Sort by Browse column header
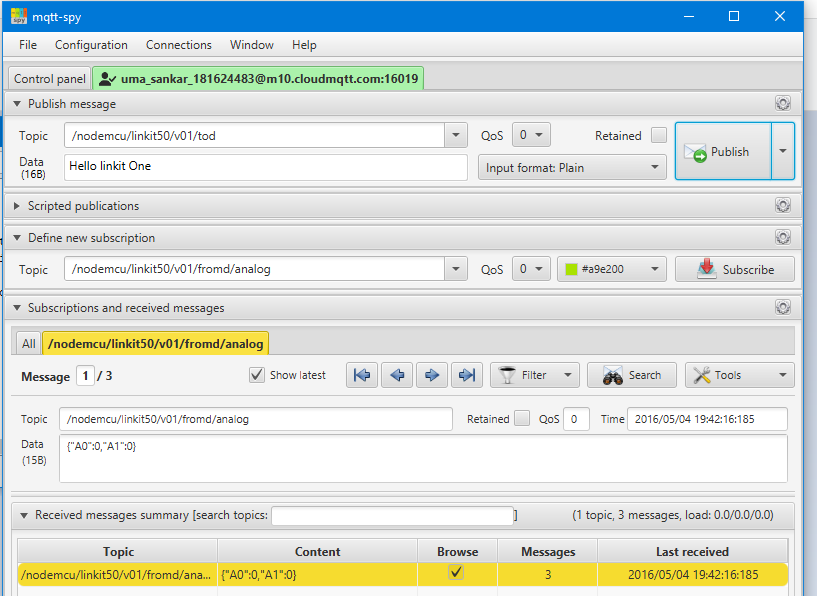 click(457, 551)
